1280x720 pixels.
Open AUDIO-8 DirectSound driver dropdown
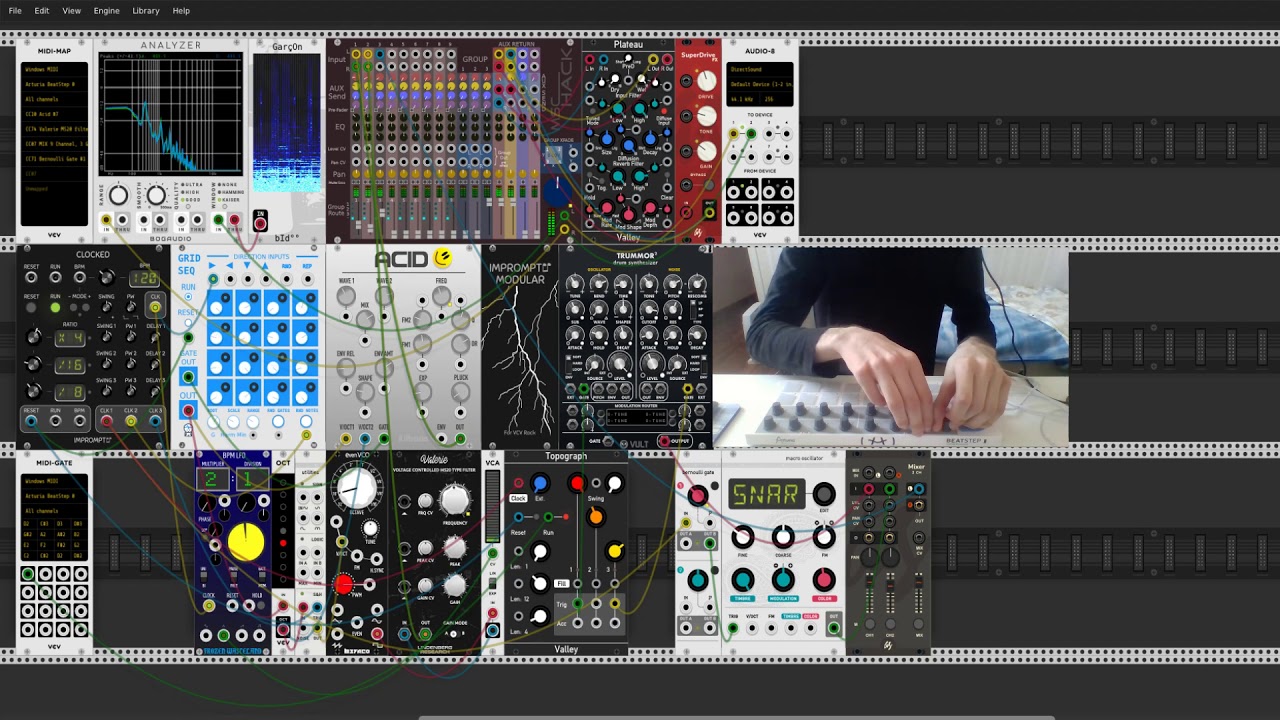coord(760,70)
